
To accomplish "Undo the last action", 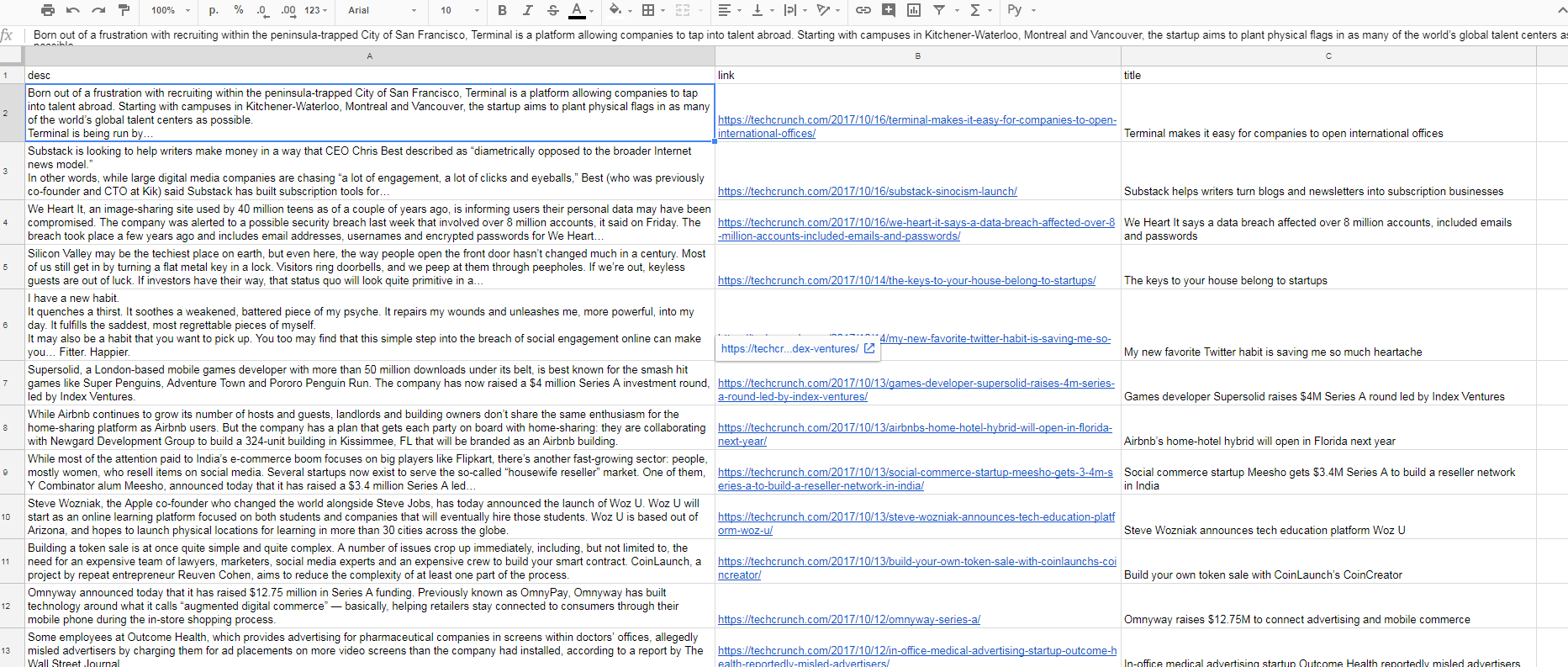I will [73, 10].
